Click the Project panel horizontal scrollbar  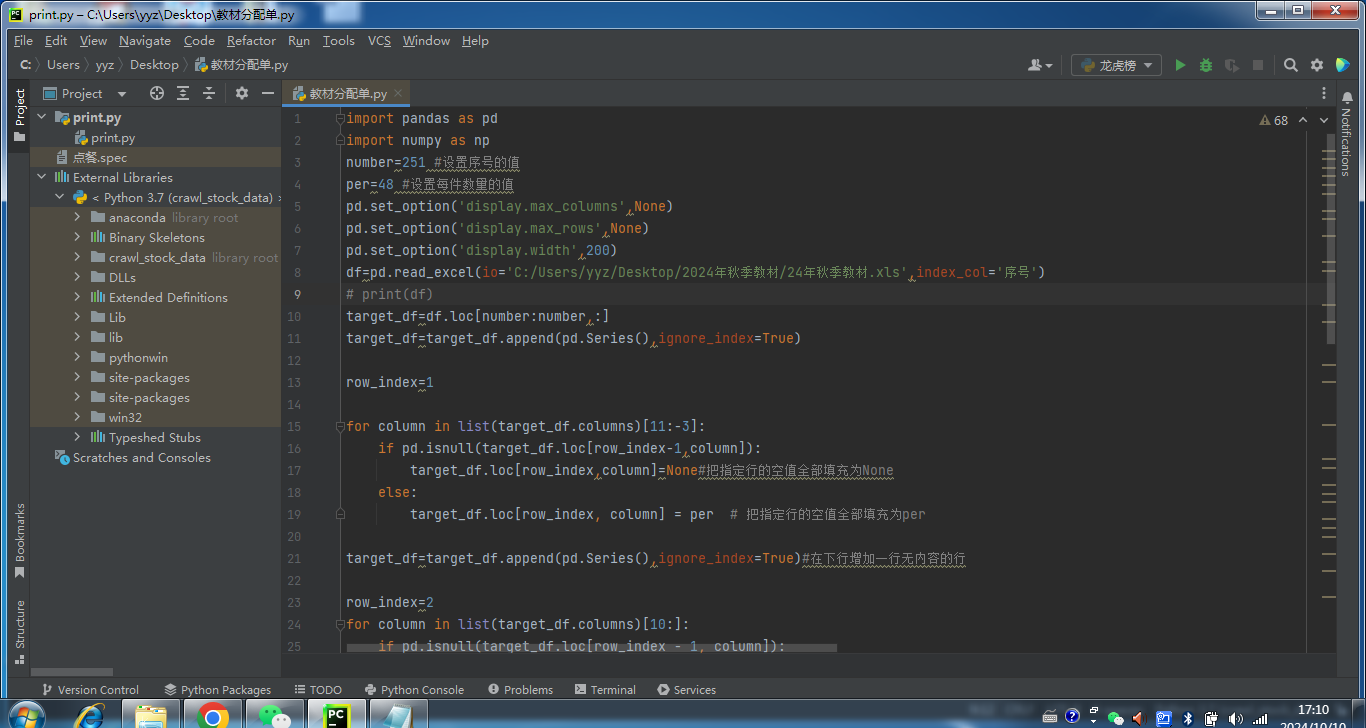(71, 672)
